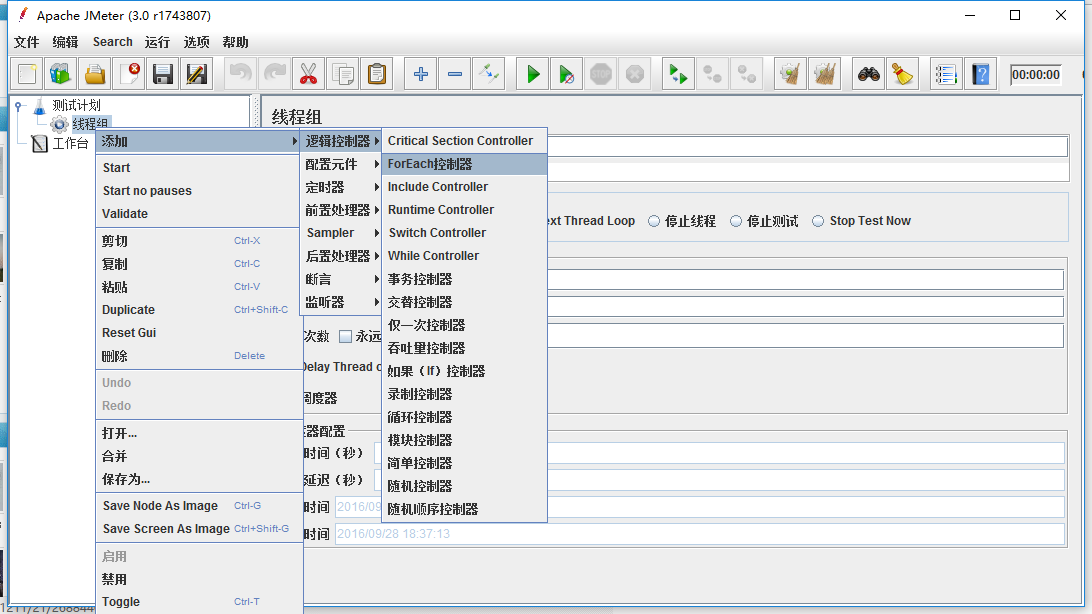Open the Search menu

click(113, 42)
